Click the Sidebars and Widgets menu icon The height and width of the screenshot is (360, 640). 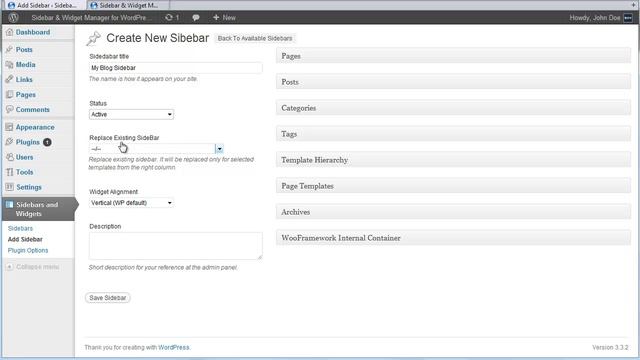[x=9, y=204]
